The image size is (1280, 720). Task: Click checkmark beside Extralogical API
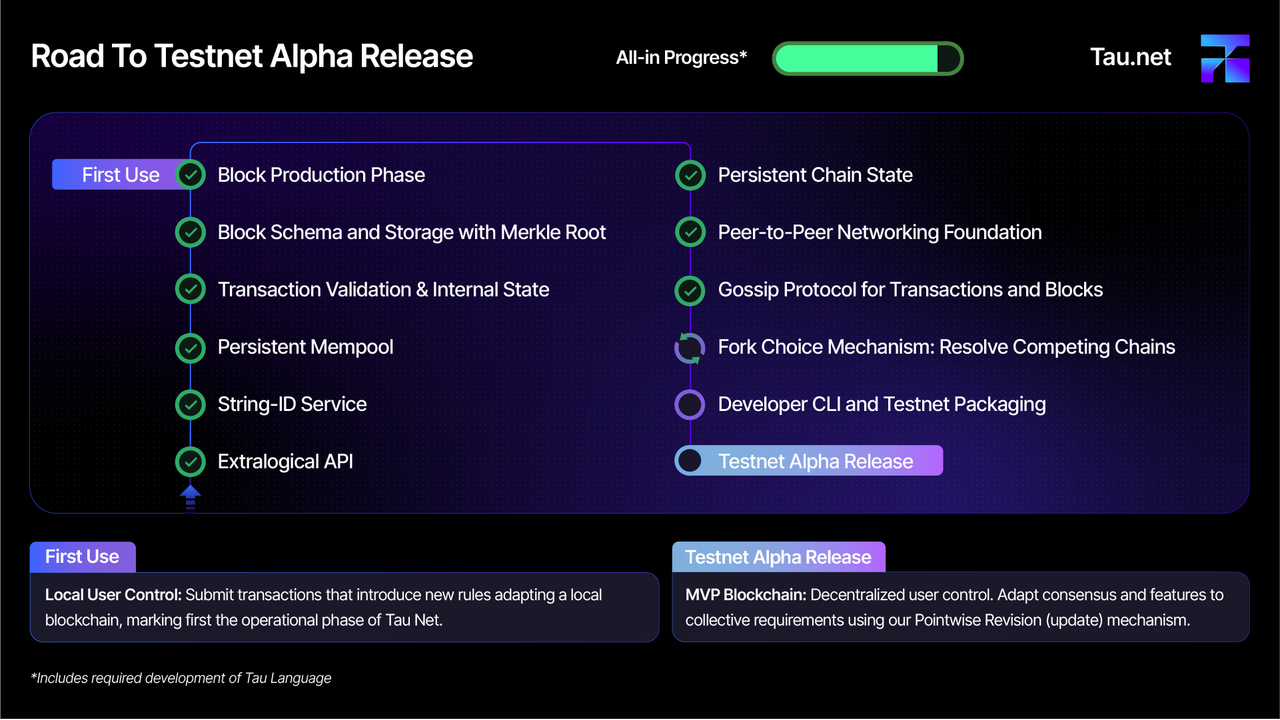click(x=190, y=461)
